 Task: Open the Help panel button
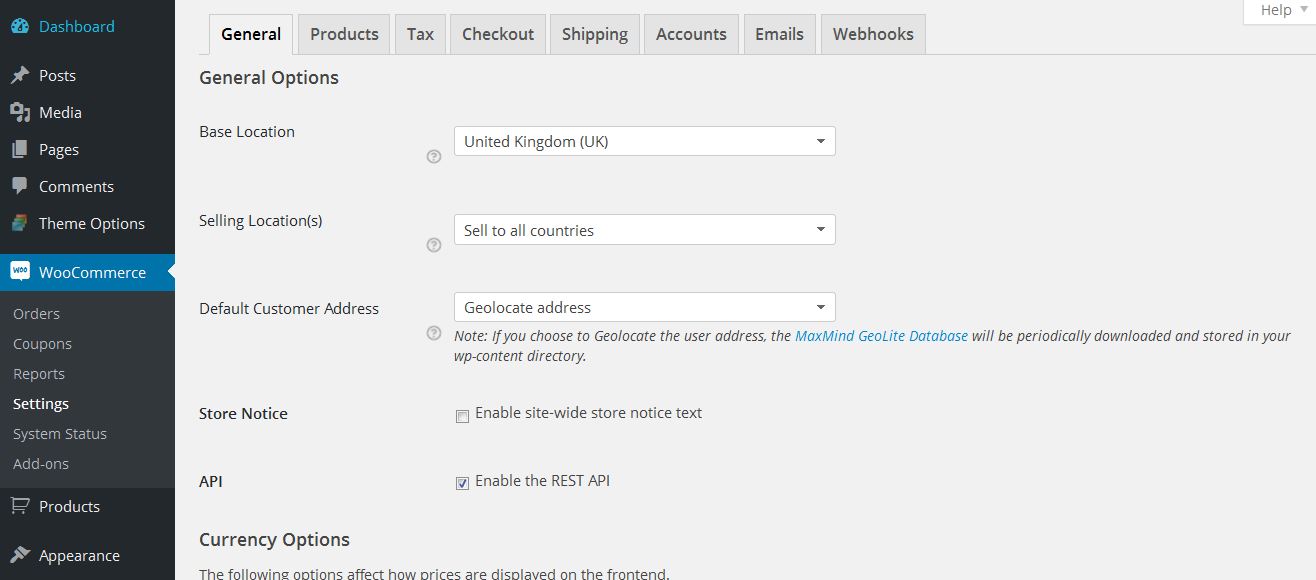point(1277,10)
